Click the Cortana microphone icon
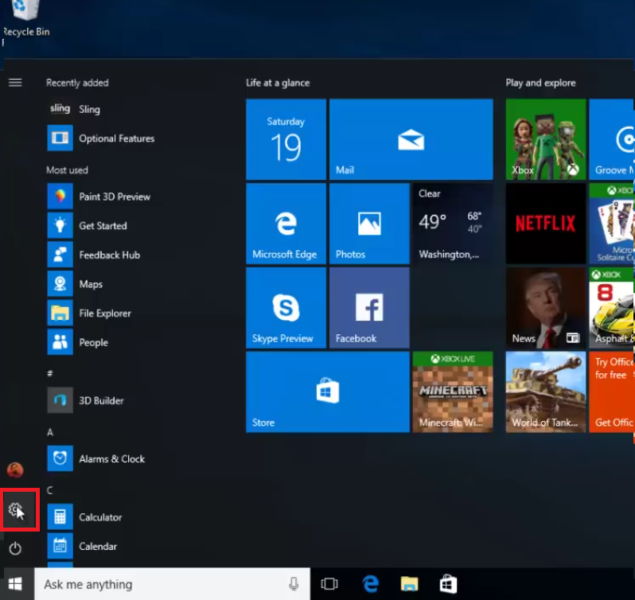 coord(294,584)
